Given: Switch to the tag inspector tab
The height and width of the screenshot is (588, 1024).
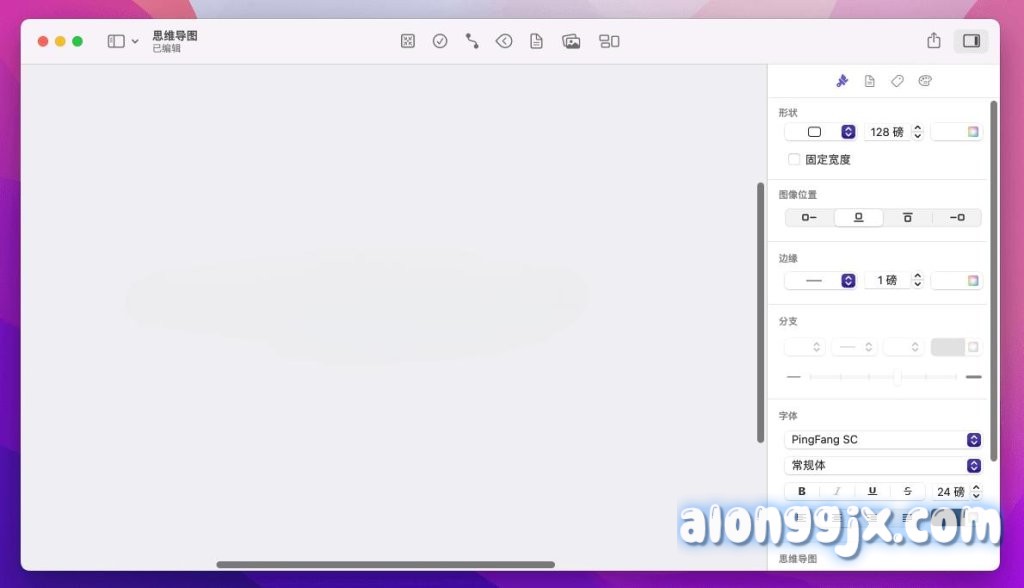Looking at the screenshot, I should coord(897,81).
